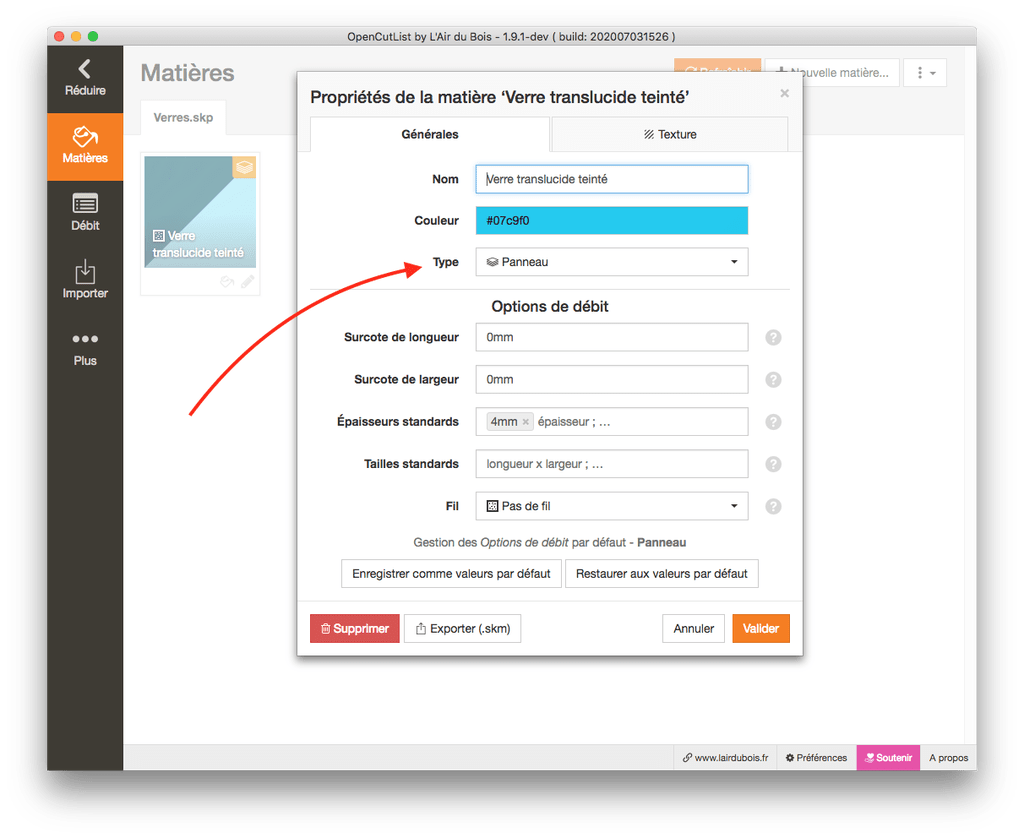Collapse the sidebar with the Réduire arrow
The width and height of the screenshot is (1024, 838).
[85, 79]
